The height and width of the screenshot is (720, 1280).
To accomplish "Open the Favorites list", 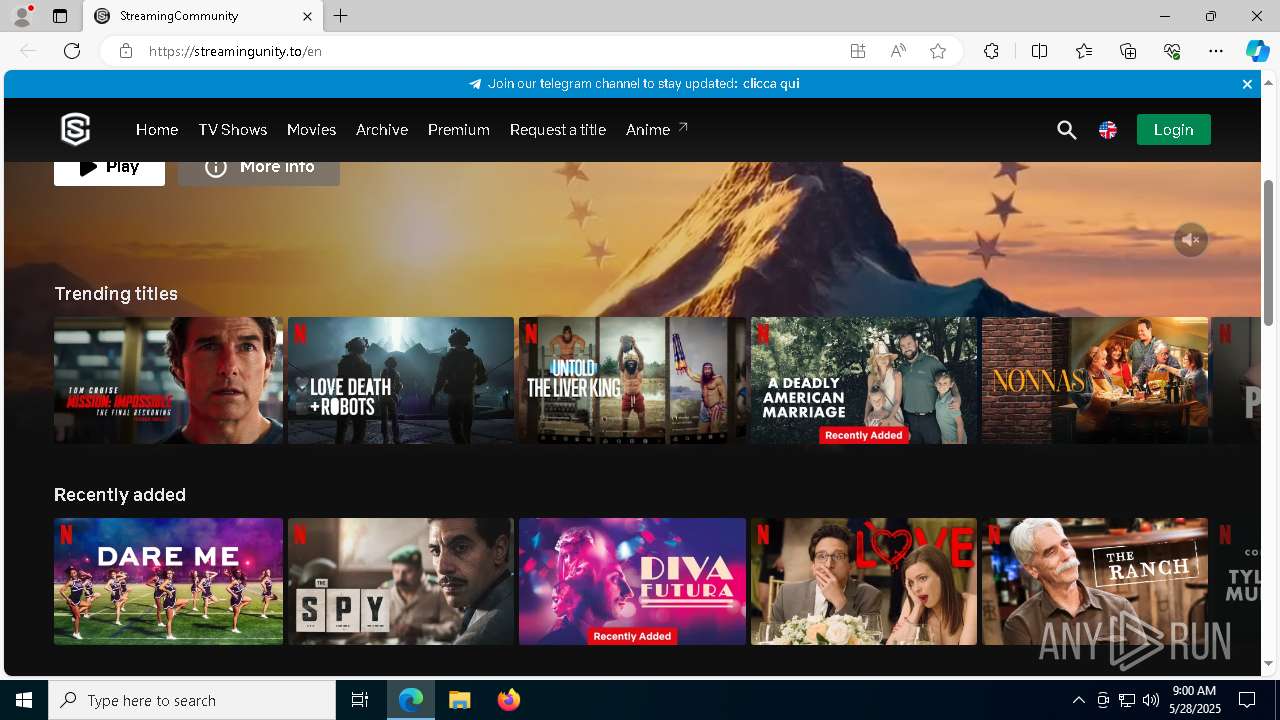I will (x=1084, y=51).
